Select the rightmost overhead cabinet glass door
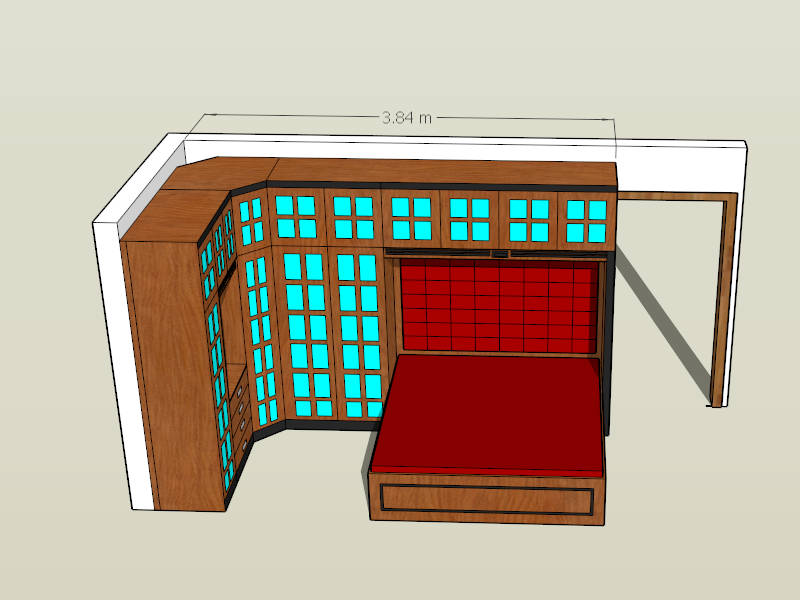 coord(587,219)
